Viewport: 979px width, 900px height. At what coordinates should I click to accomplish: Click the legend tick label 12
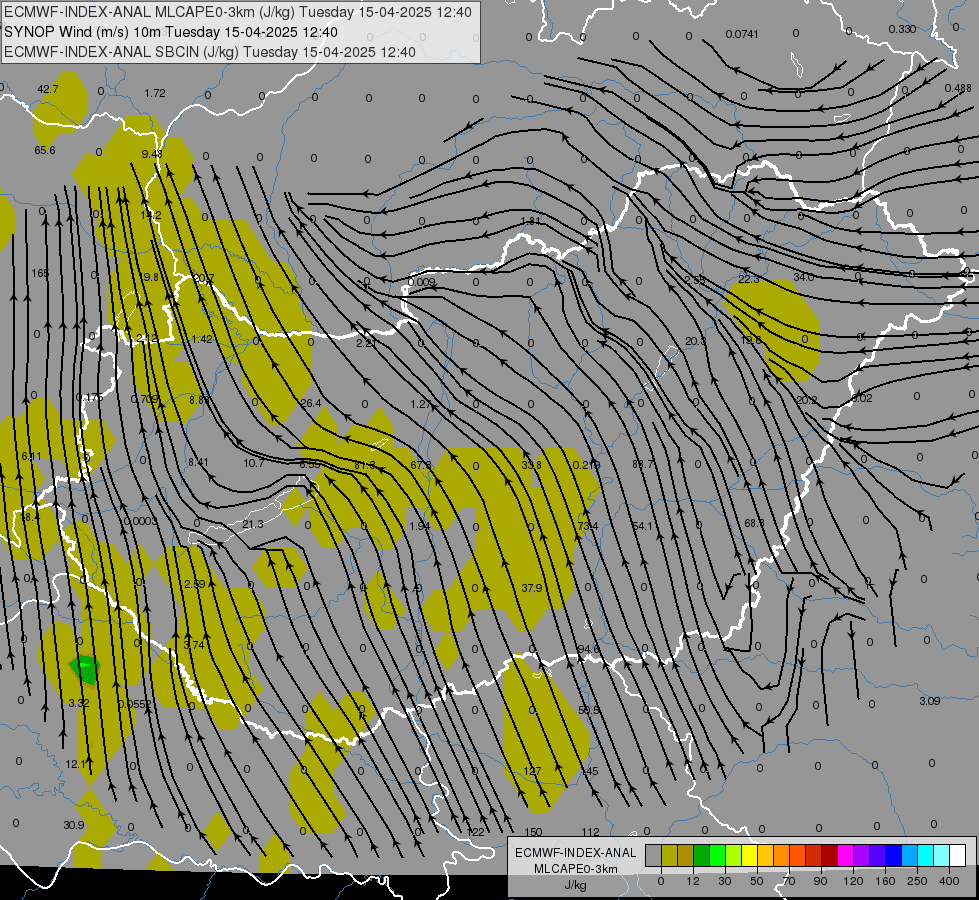point(693,881)
